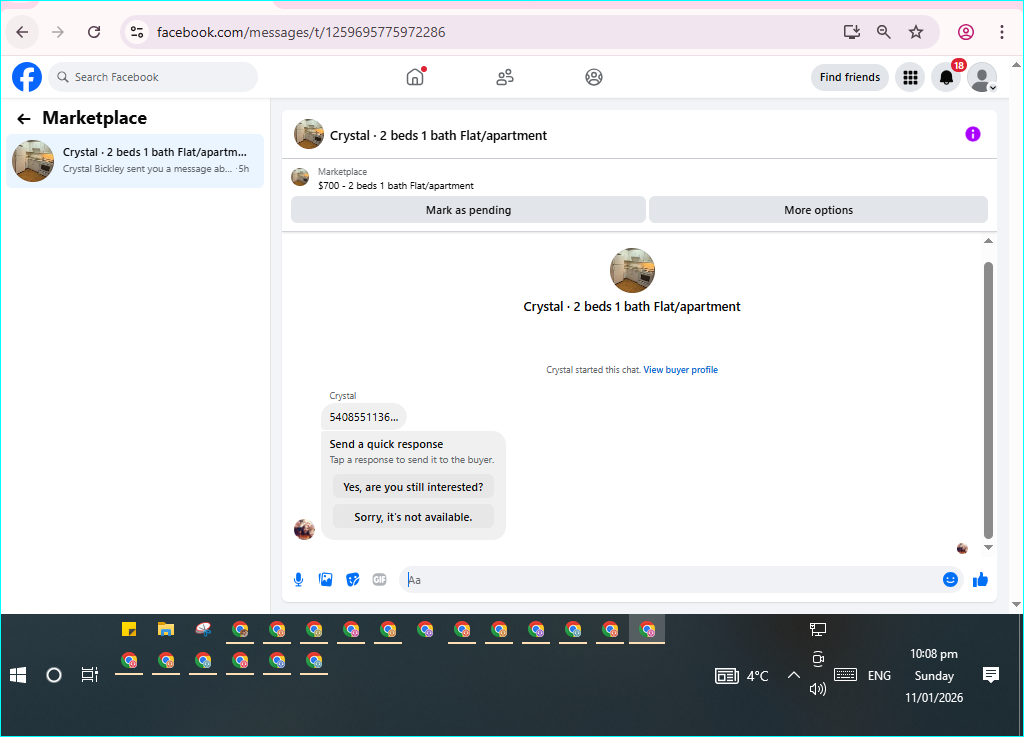Click Mark as pending button
The image size is (1024, 737).
point(468,210)
